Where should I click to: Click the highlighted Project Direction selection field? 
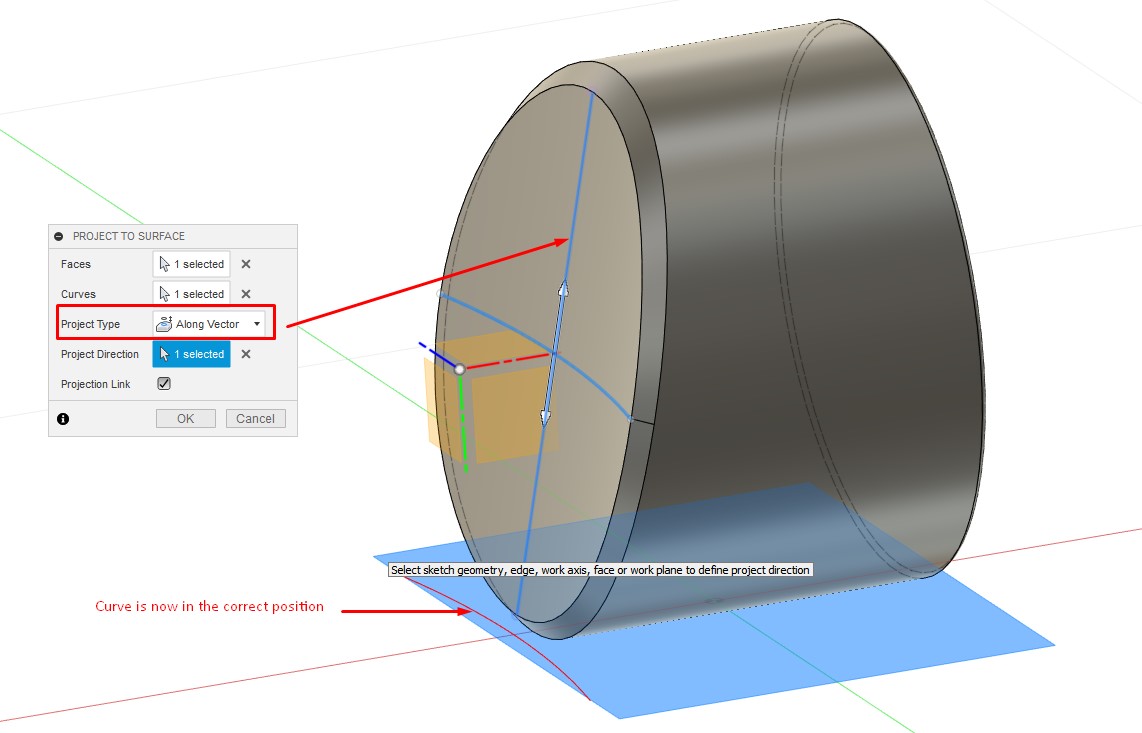(191, 354)
